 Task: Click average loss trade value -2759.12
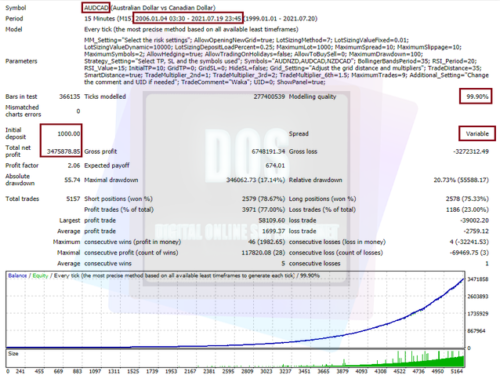coord(476,231)
